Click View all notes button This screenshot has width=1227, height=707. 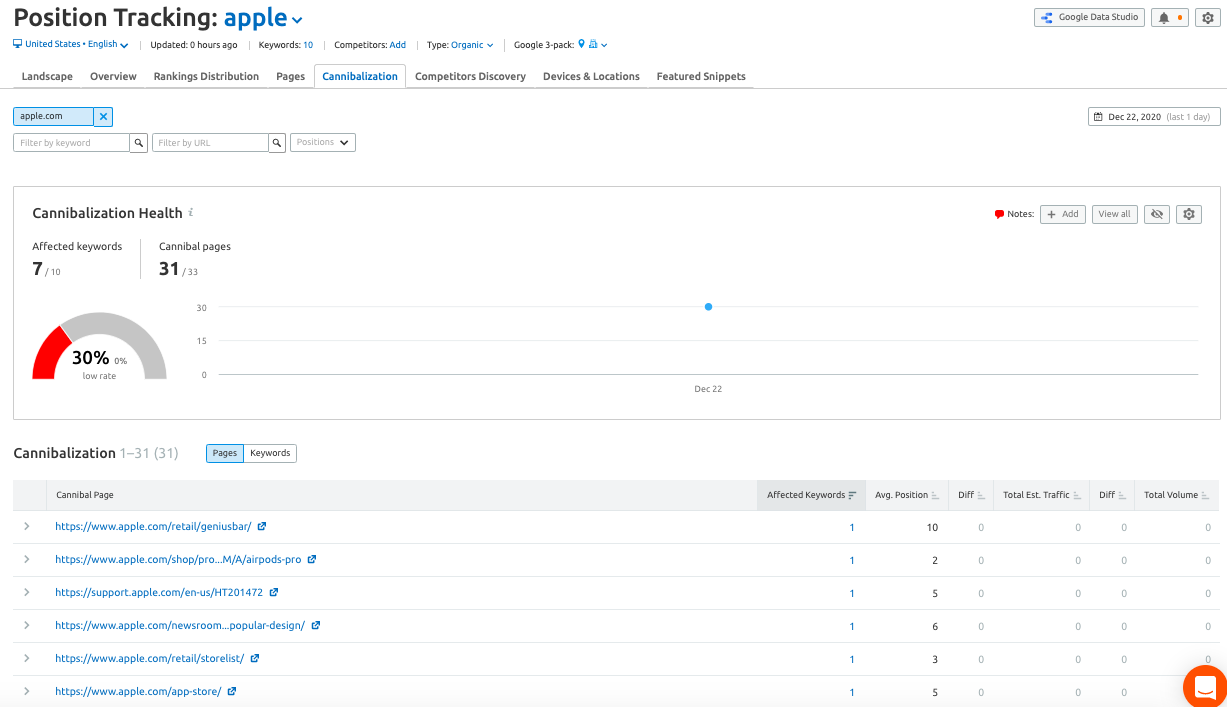tap(1114, 214)
